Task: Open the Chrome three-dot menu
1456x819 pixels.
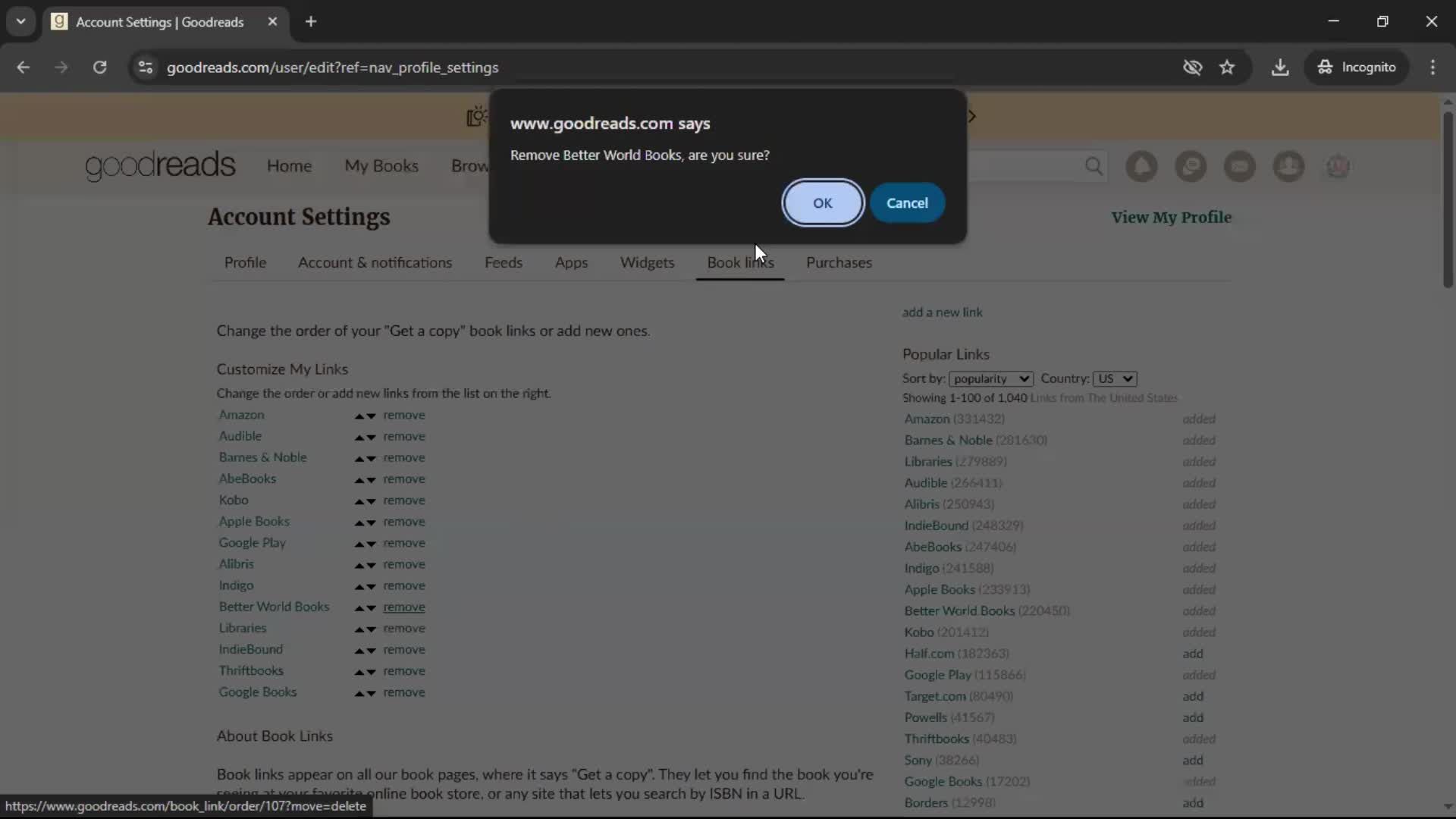Action: [x=1432, y=67]
